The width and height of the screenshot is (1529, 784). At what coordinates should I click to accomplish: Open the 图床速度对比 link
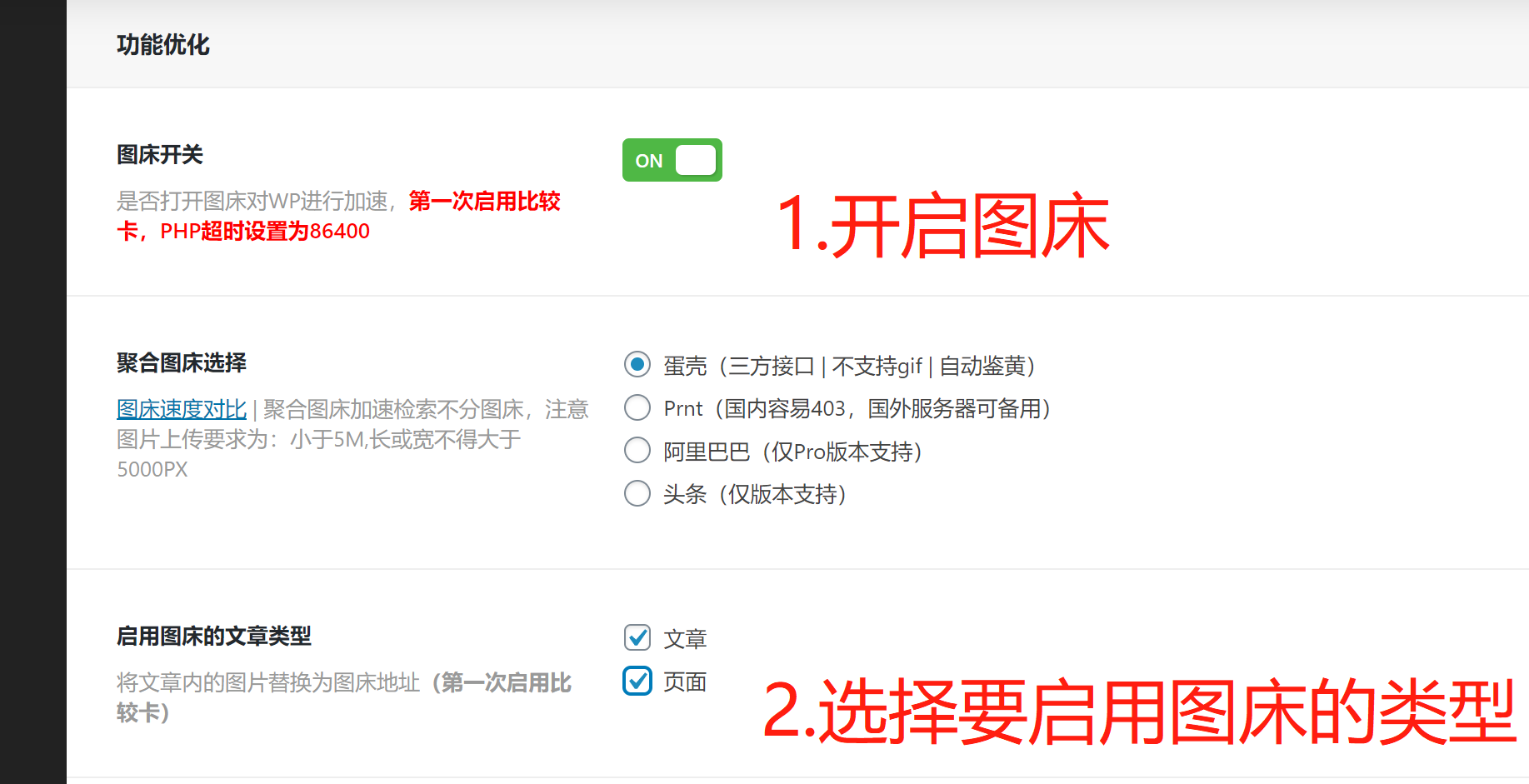click(180, 409)
